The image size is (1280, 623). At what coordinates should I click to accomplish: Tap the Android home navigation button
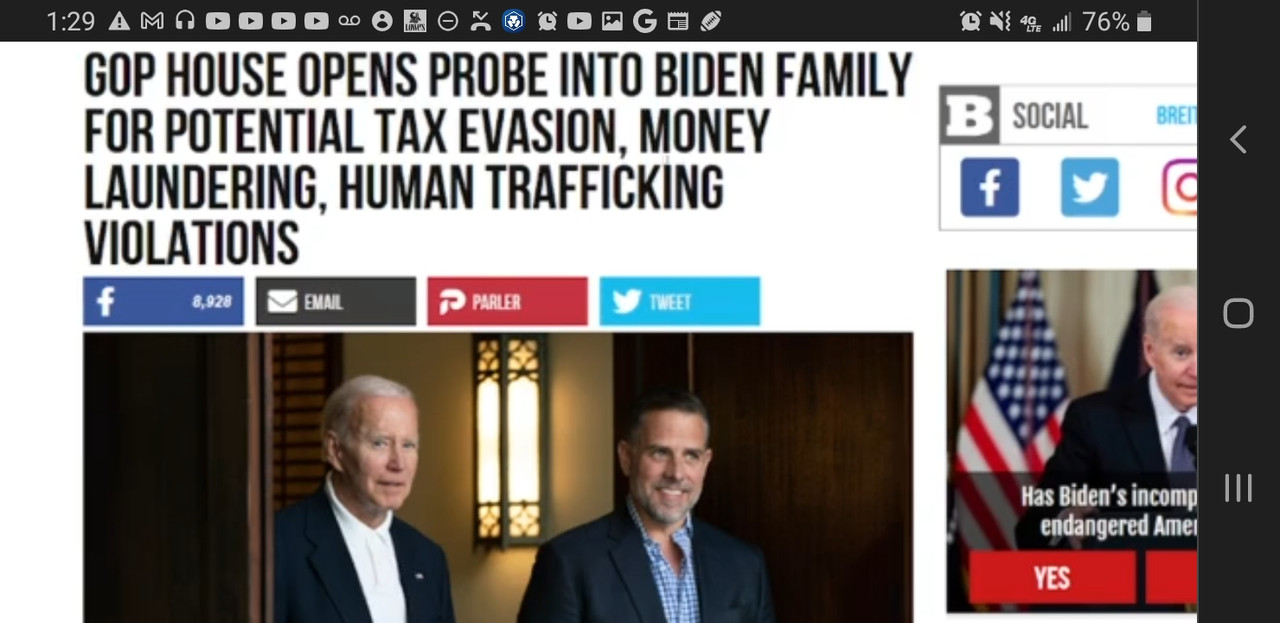coord(1238,313)
